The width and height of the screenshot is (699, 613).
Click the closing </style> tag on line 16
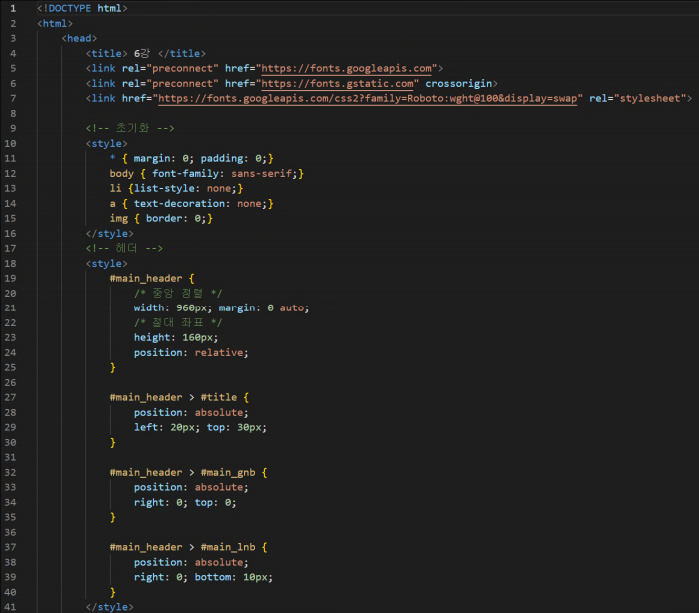point(109,234)
